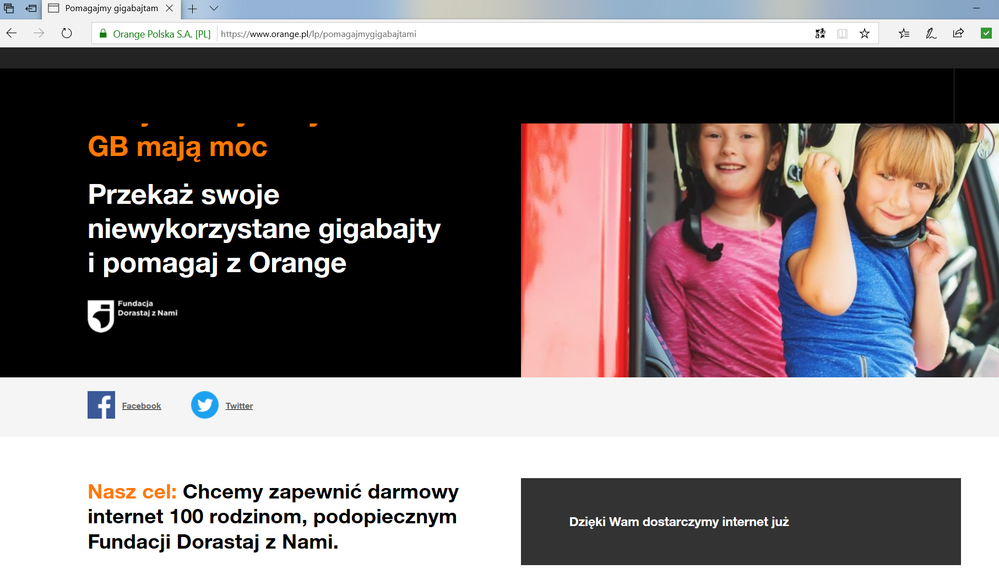
Task: Open a new tab with the plus icon
Action: pos(192,8)
